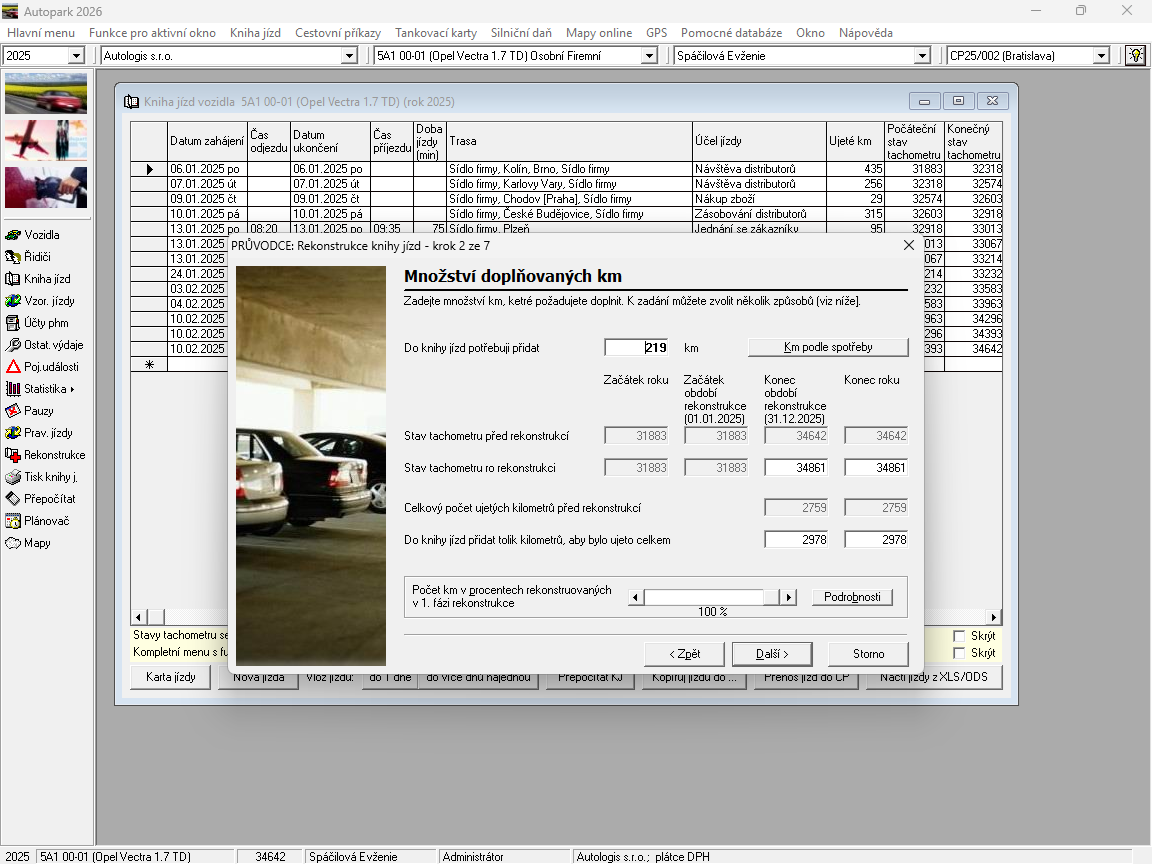This screenshot has height=864, width=1152.
Task: Click the Km podle spotřeby button
Action: click(828, 347)
